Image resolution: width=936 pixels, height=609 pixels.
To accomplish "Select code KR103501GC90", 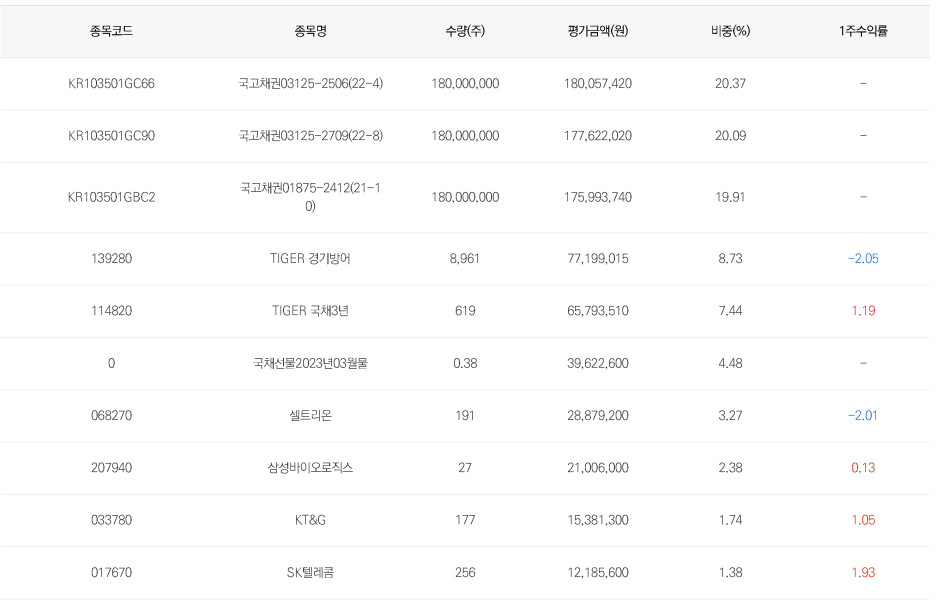I will pos(111,136).
